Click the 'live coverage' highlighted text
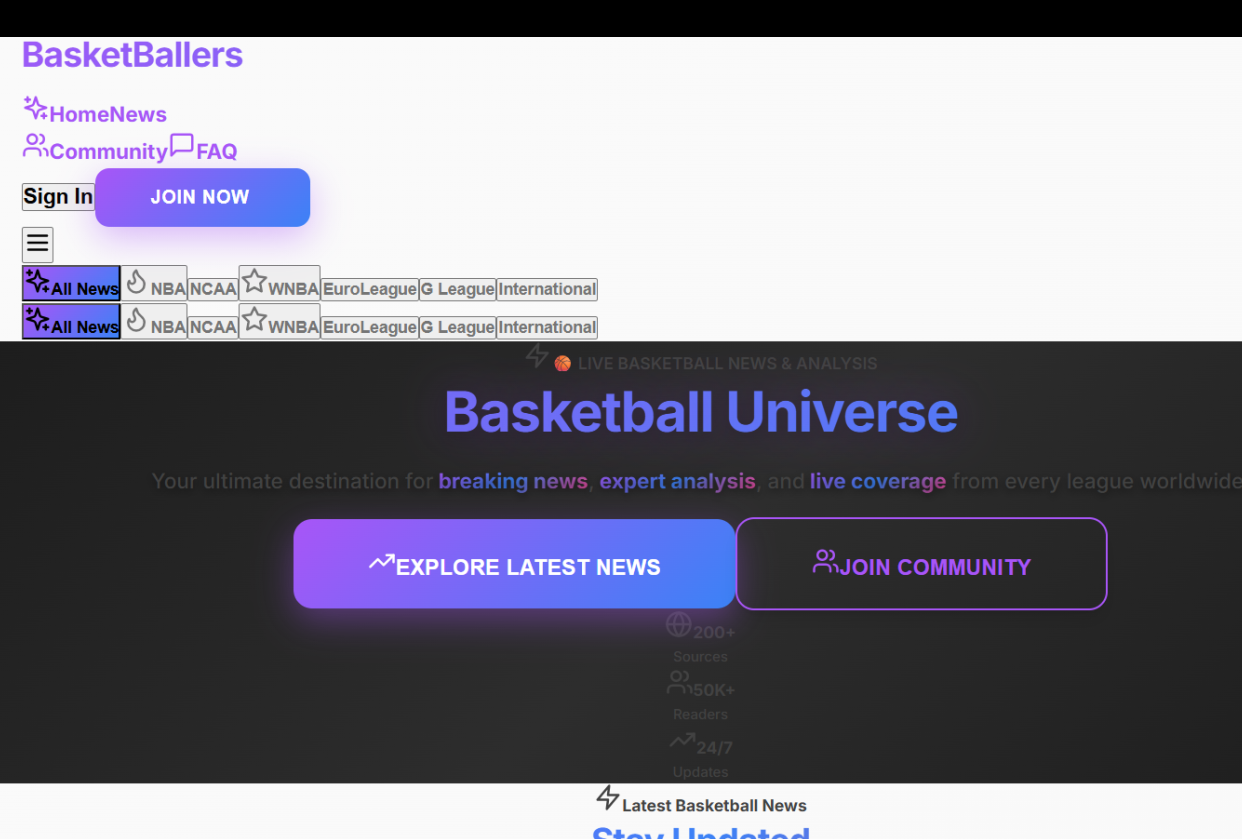 coord(878,481)
